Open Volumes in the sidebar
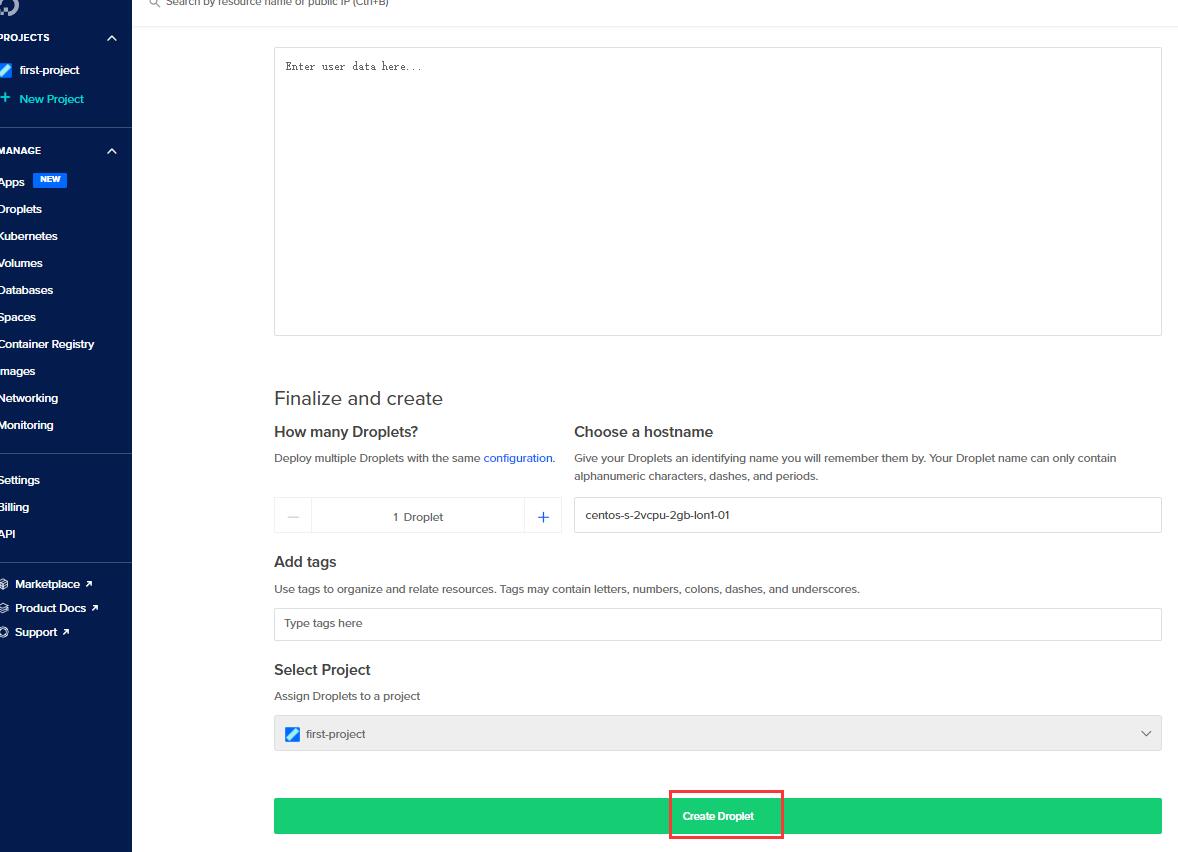1178x852 pixels. [21, 263]
